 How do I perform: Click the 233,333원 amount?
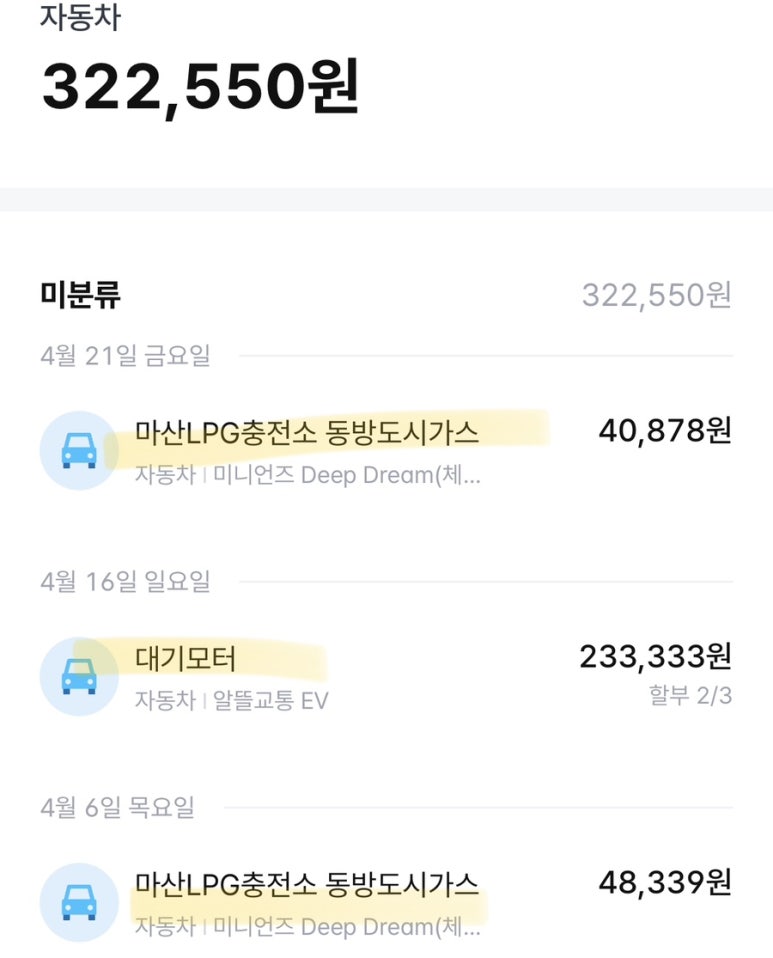click(655, 657)
